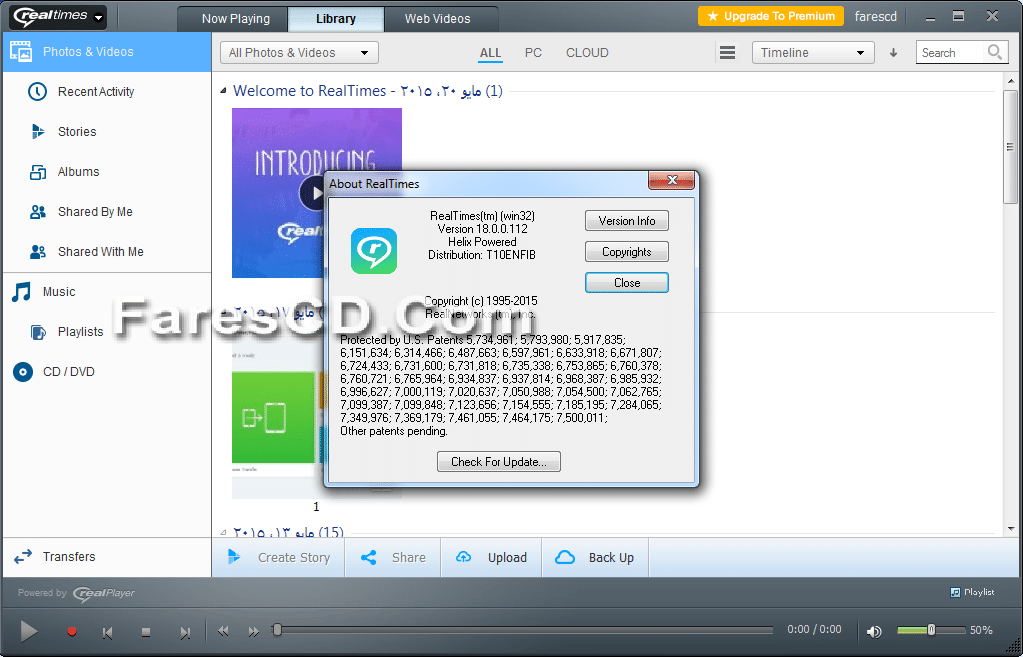Click the Powered by RealPlayer logo
This screenshot has height=657, width=1023.
(104, 592)
